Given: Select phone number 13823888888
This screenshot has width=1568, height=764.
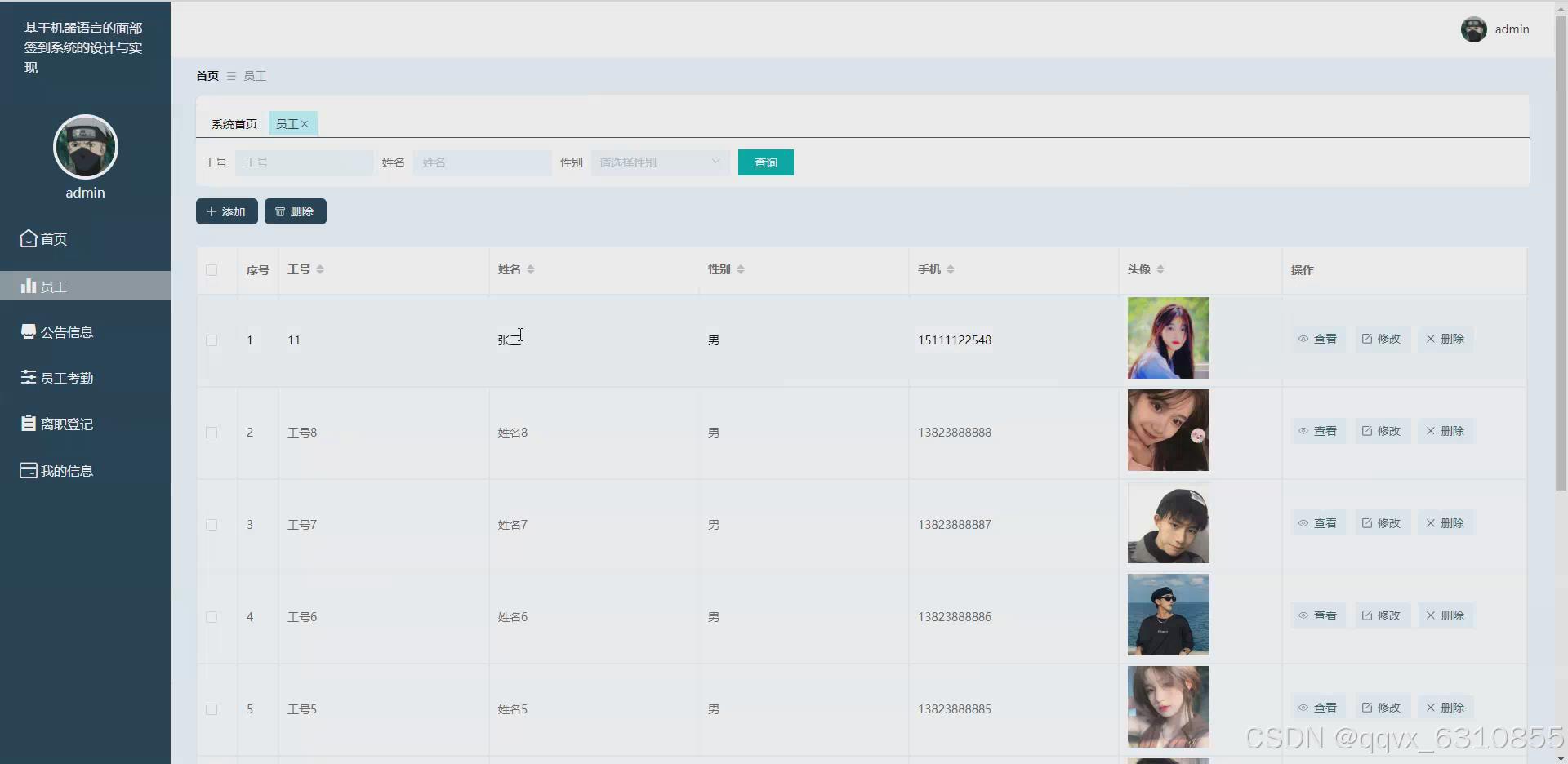Looking at the screenshot, I should pos(955,433).
